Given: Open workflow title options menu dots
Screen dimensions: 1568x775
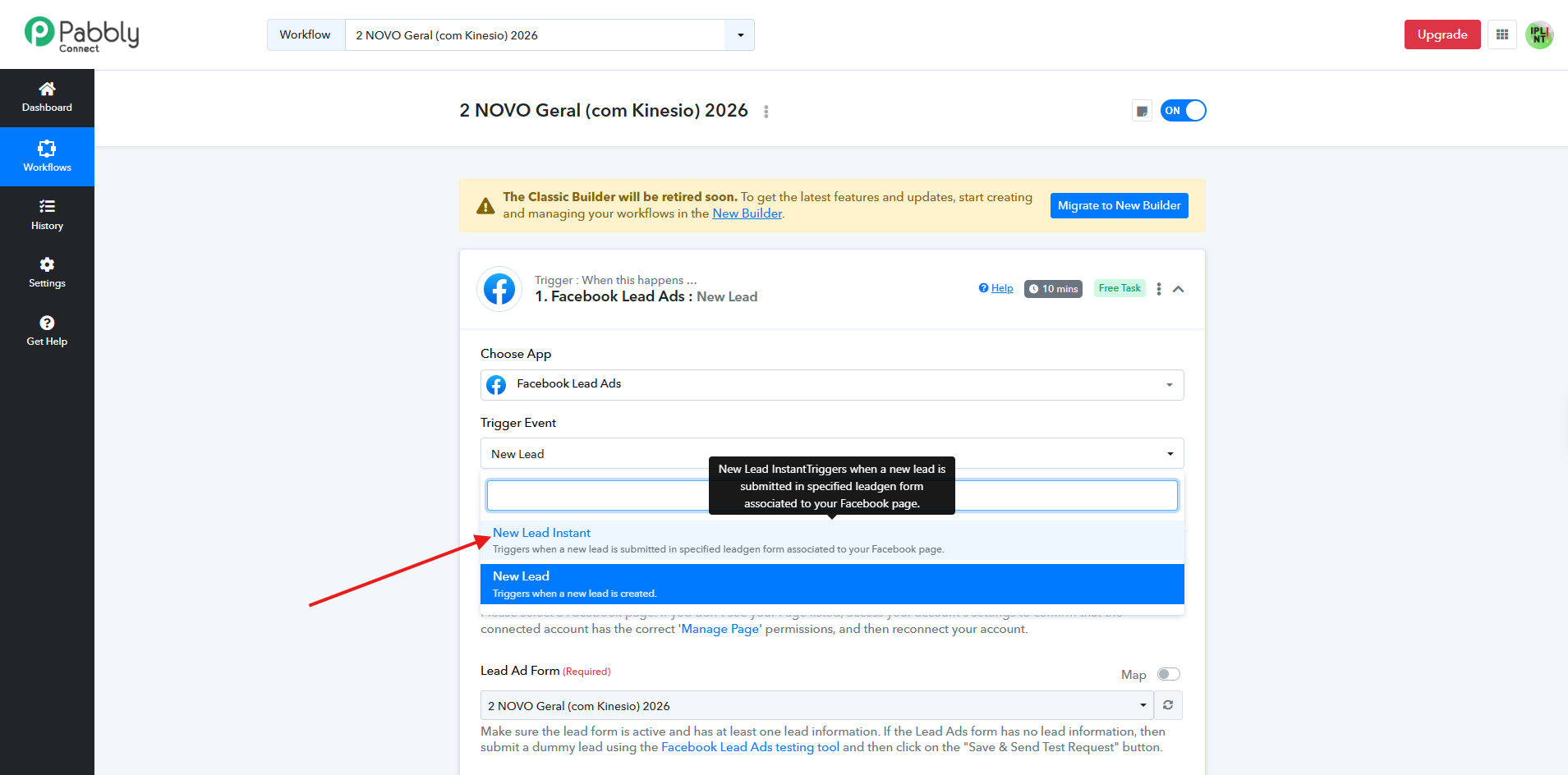Looking at the screenshot, I should coord(766,112).
